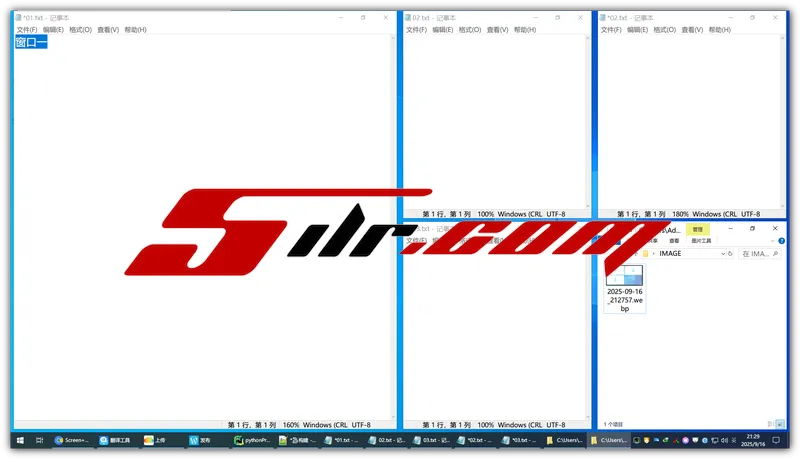Open 格式(O) menu in top-right *02.txt Notepad
The image size is (800, 459).
tap(665, 30)
